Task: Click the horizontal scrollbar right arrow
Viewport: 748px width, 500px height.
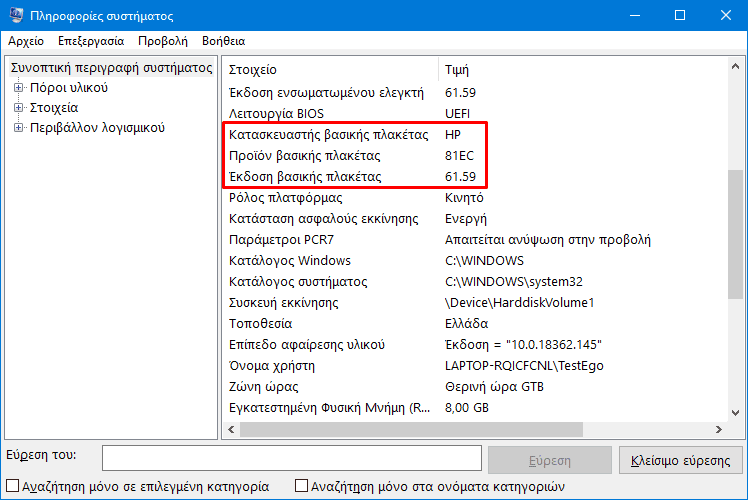Action: click(718, 429)
